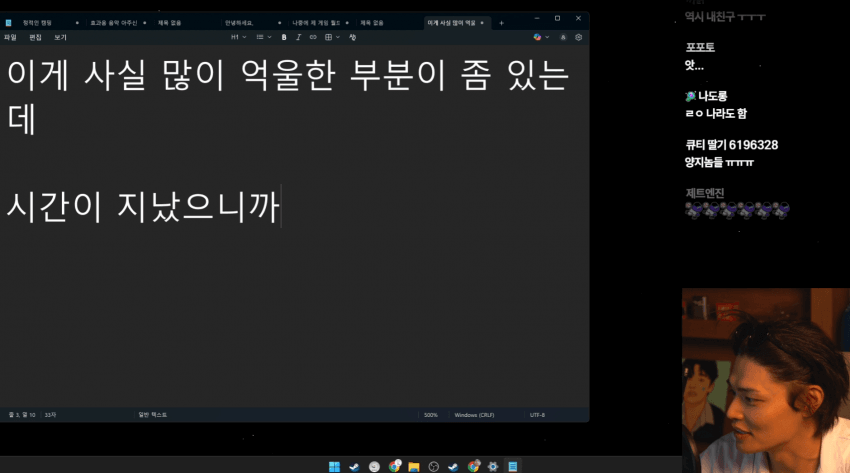Viewport: 850px width, 473px height.
Task: Open File Explorer from the taskbar
Action: pyautogui.click(x=413, y=466)
